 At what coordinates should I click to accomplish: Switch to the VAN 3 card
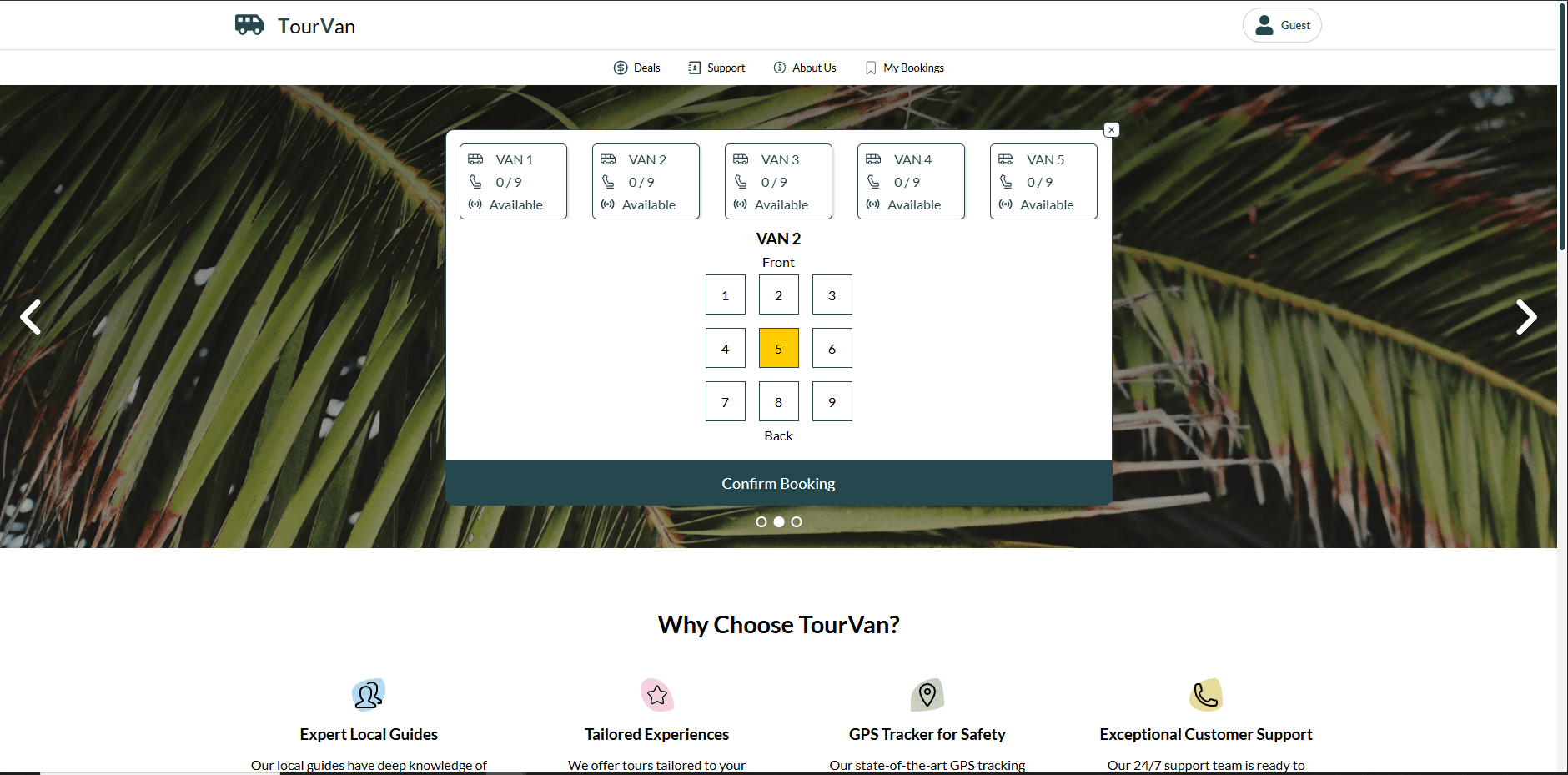(778, 182)
